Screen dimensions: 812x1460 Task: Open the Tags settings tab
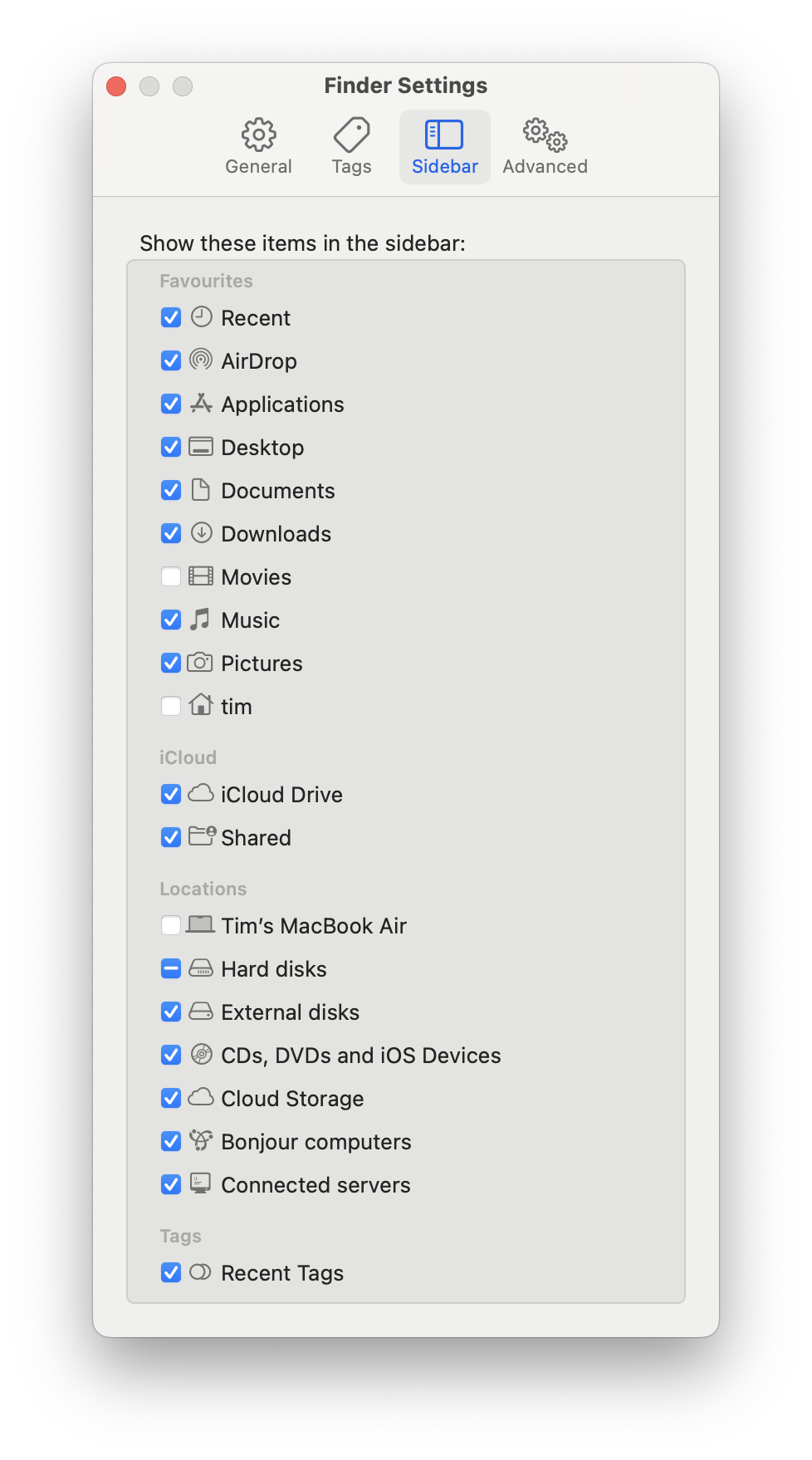[351, 147]
